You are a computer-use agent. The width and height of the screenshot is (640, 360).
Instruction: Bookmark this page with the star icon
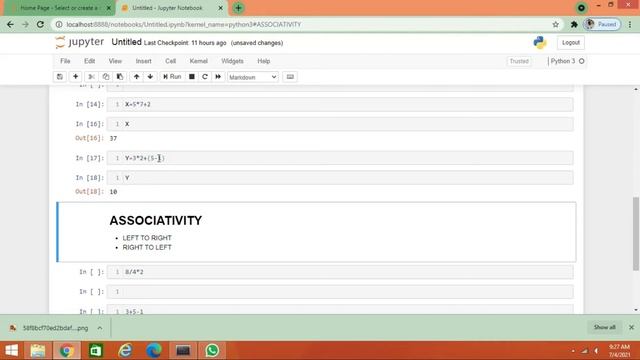556,24
